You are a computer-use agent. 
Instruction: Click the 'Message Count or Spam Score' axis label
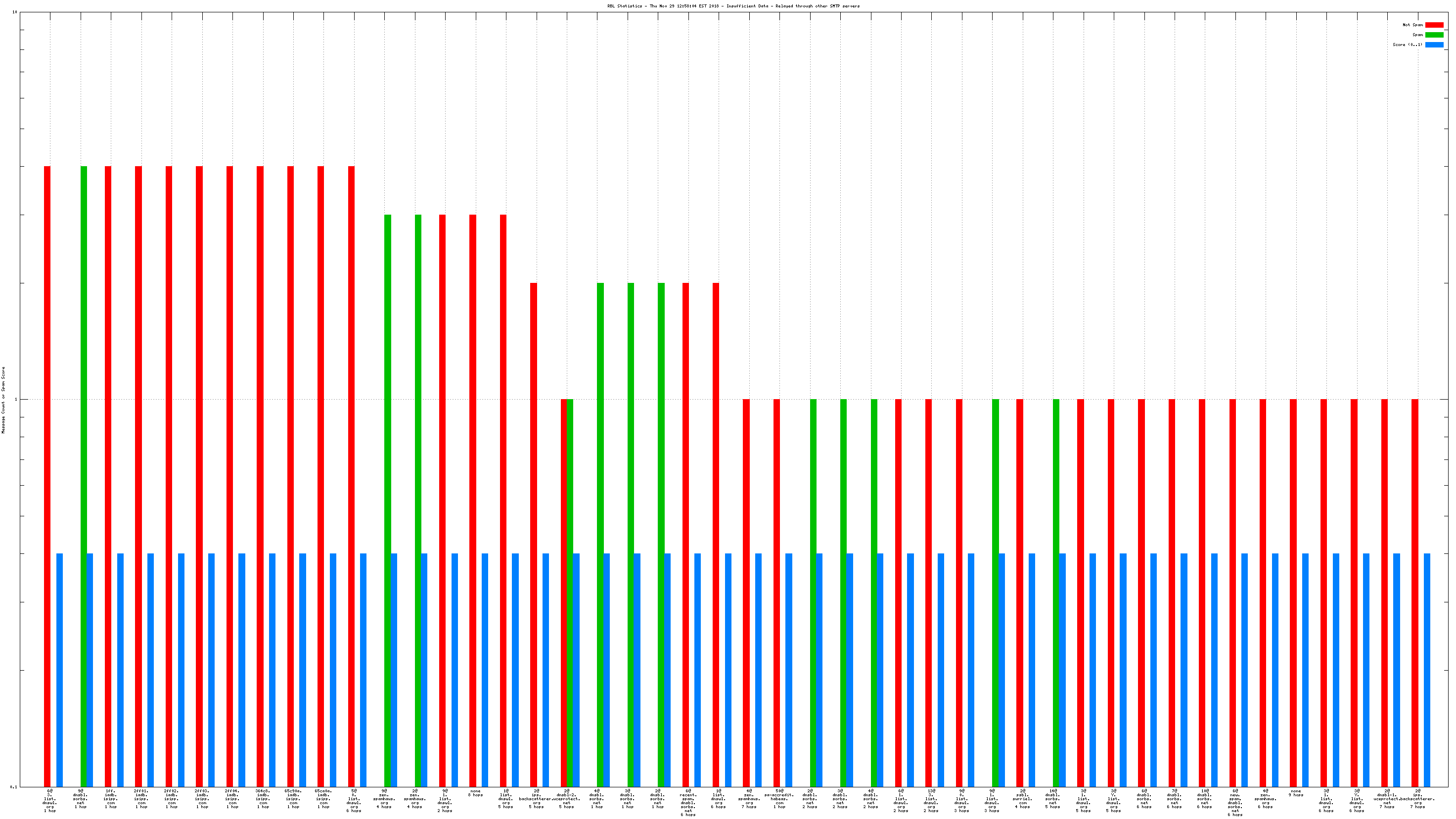point(3,400)
